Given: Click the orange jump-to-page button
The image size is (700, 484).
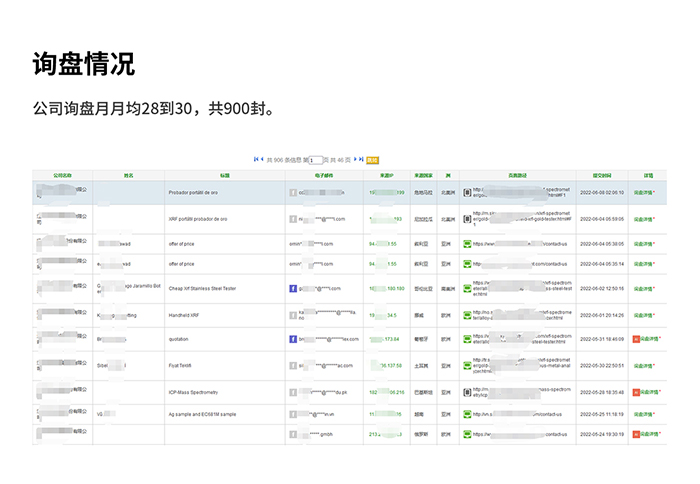Looking at the screenshot, I should (372, 160).
